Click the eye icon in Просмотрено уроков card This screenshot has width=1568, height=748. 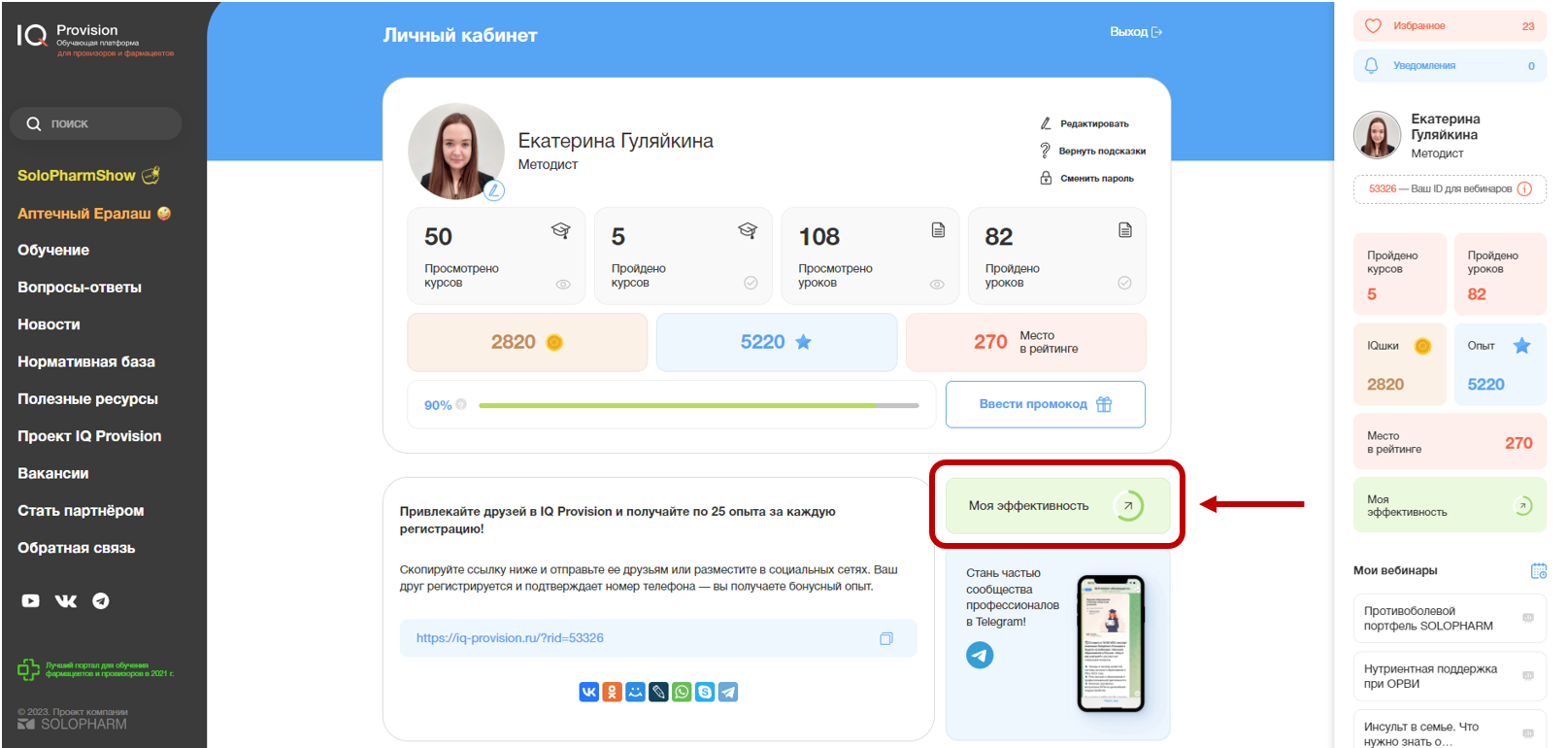pos(937,285)
